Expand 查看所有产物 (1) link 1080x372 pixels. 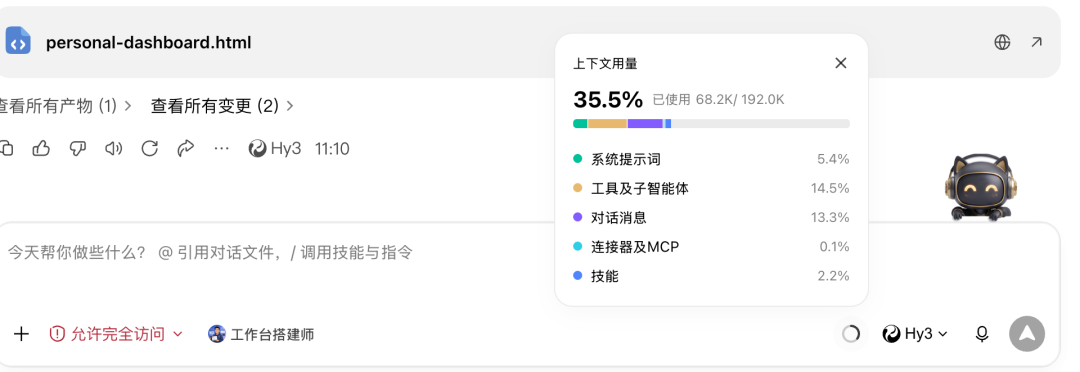coord(65,105)
